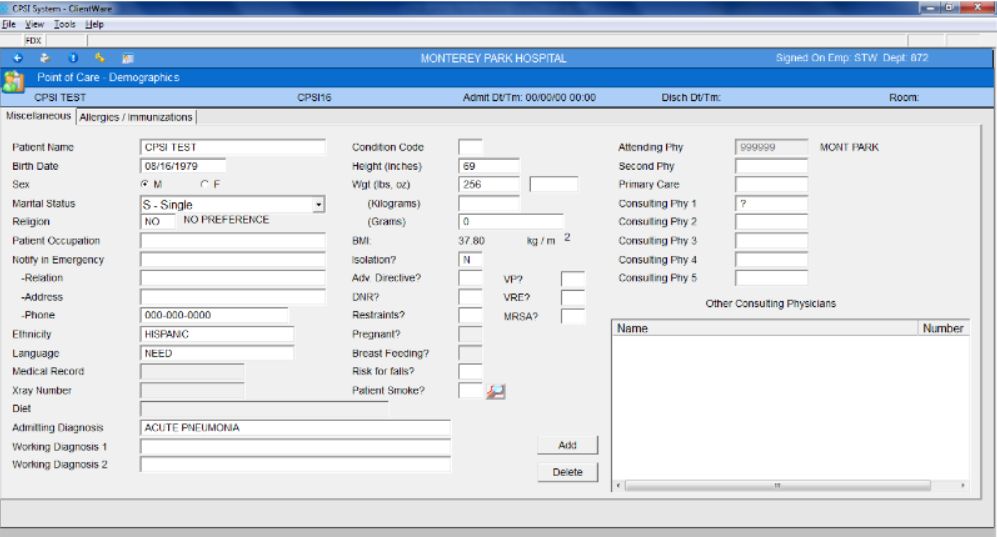
Task: Open the View menu
Action: (35, 23)
